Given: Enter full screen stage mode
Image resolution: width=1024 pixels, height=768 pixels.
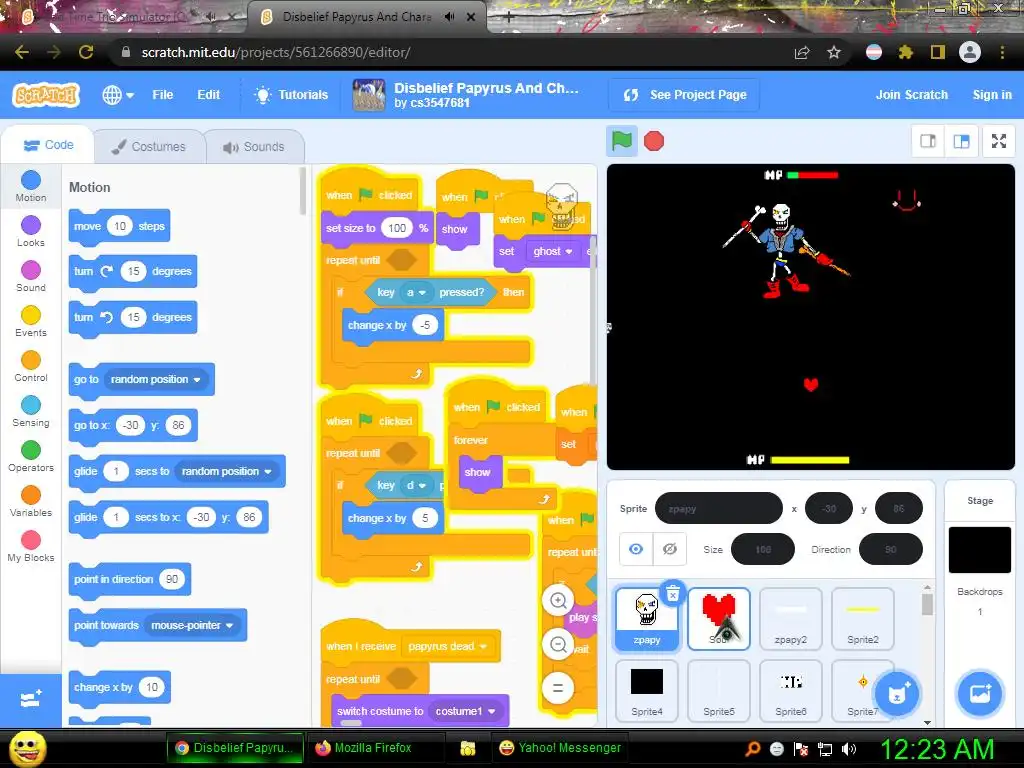Looking at the screenshot, I should pyautogui.click(x=999, y=141).
